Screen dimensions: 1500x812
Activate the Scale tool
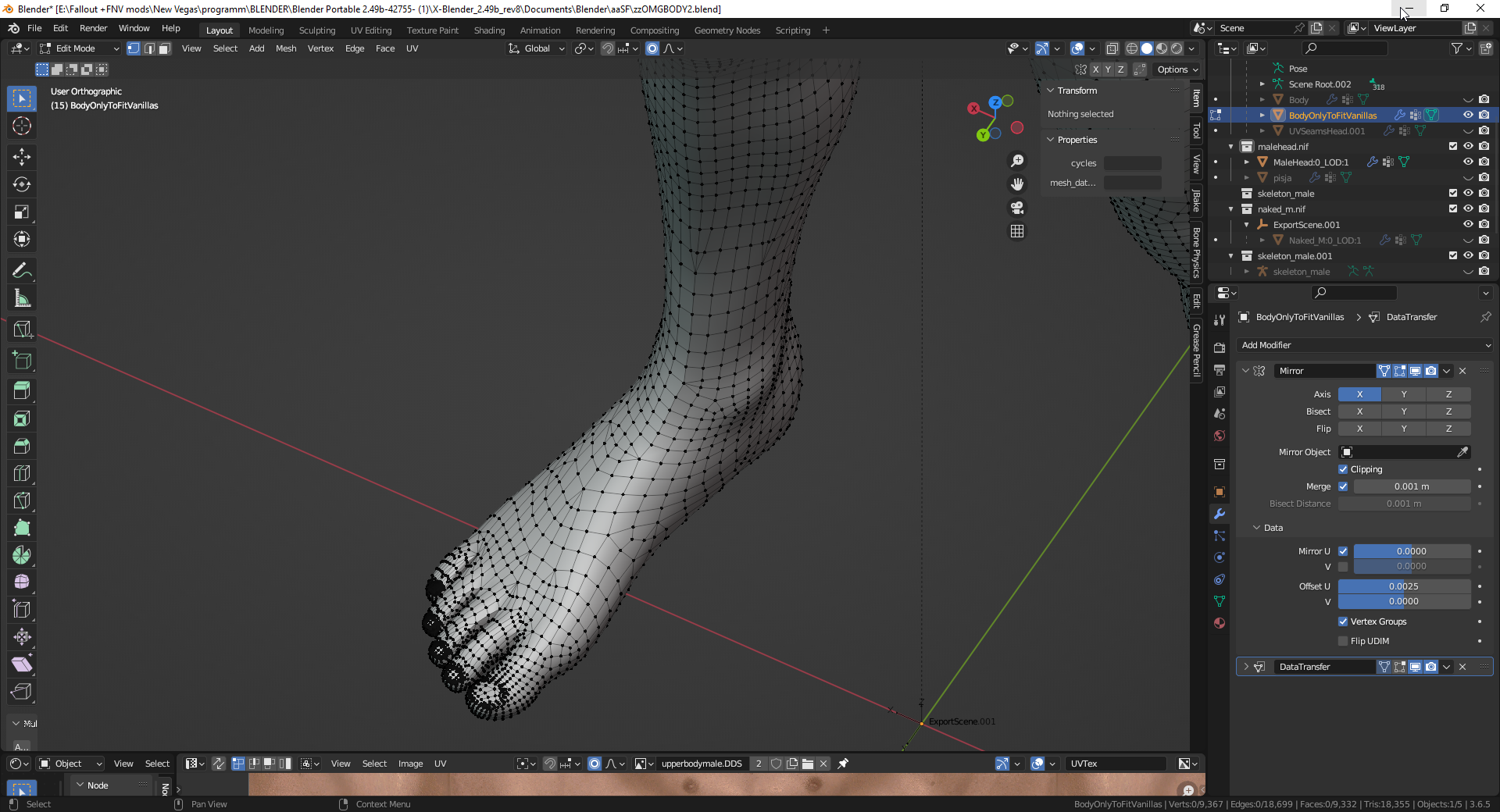(22, 212)
